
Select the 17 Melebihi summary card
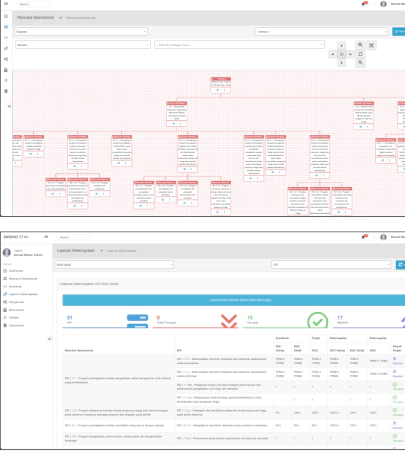(369, 321)
